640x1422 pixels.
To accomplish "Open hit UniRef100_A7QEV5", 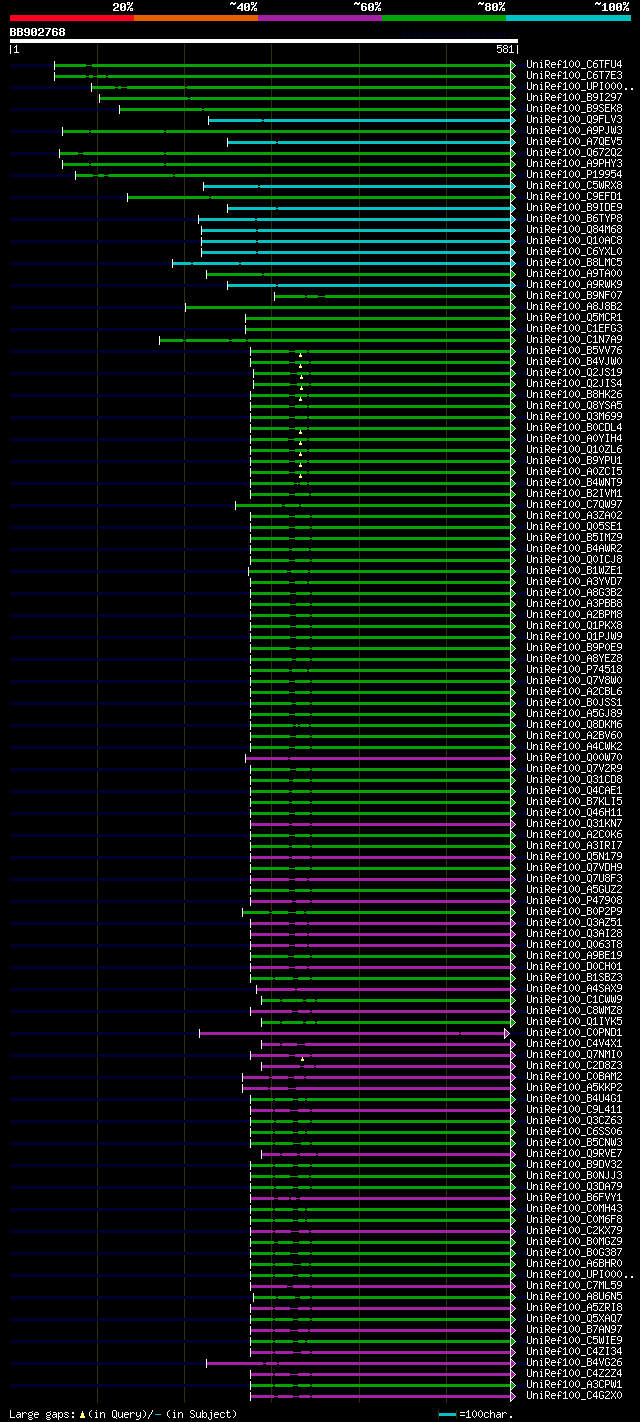I will pyautogui.click(x=575, y=142).
